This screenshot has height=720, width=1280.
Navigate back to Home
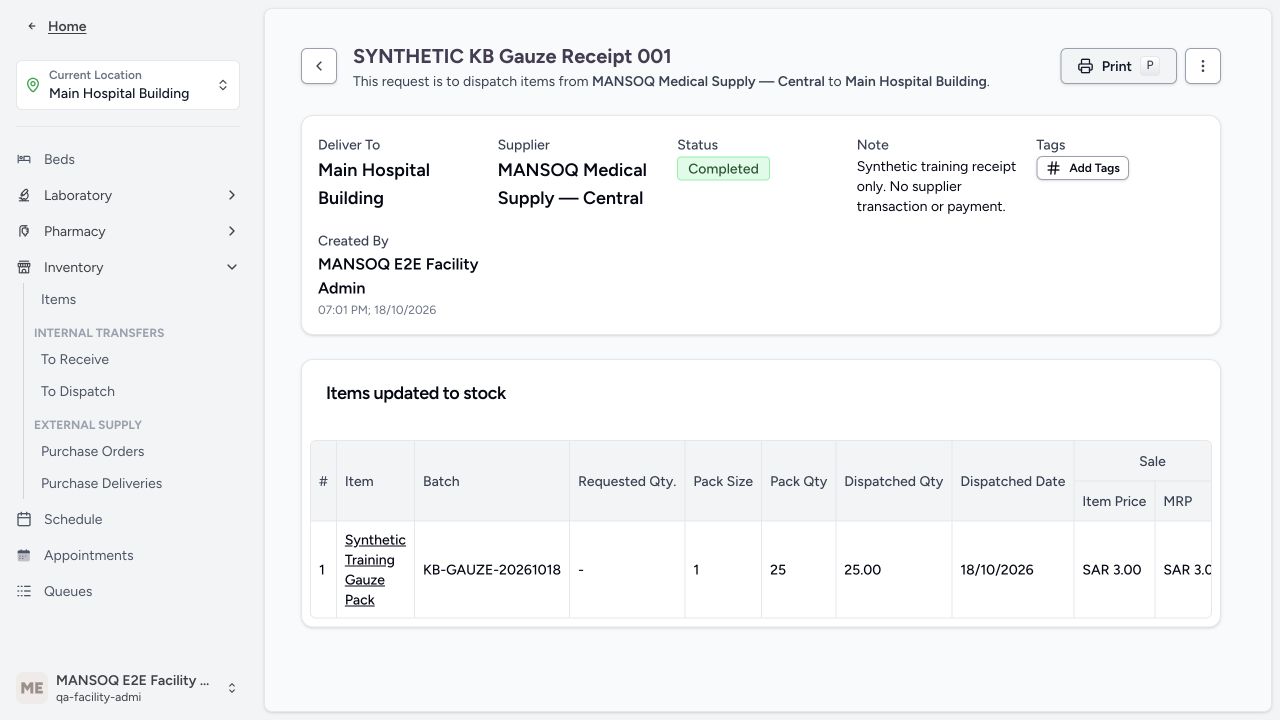(x=67, y=26)
